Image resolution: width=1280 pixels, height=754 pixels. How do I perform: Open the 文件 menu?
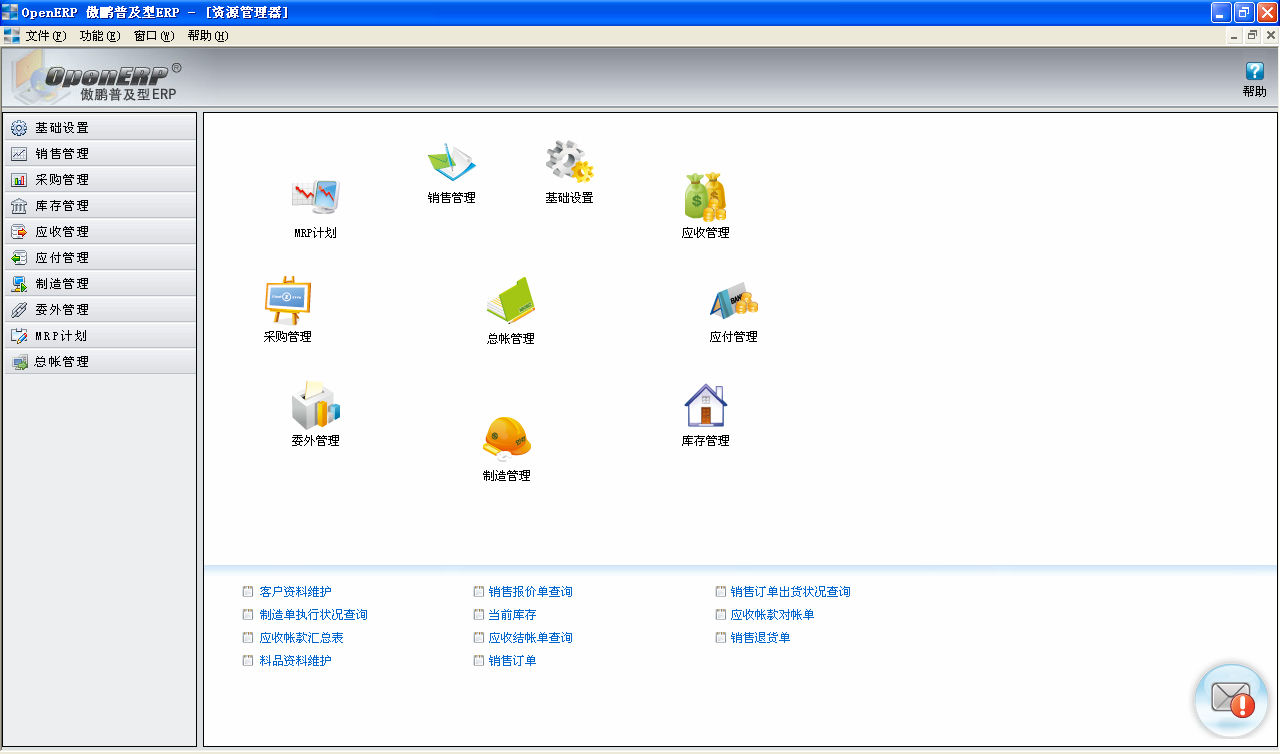tap(44, 36)
